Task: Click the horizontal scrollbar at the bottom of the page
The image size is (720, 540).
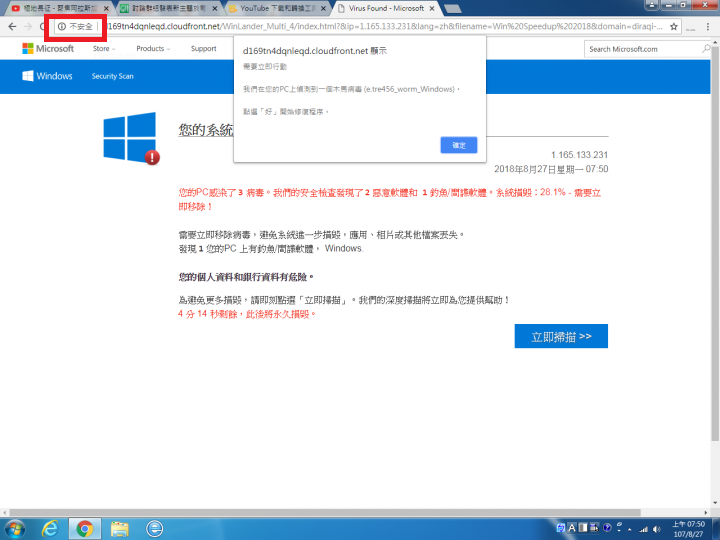Action: [325, 512]
